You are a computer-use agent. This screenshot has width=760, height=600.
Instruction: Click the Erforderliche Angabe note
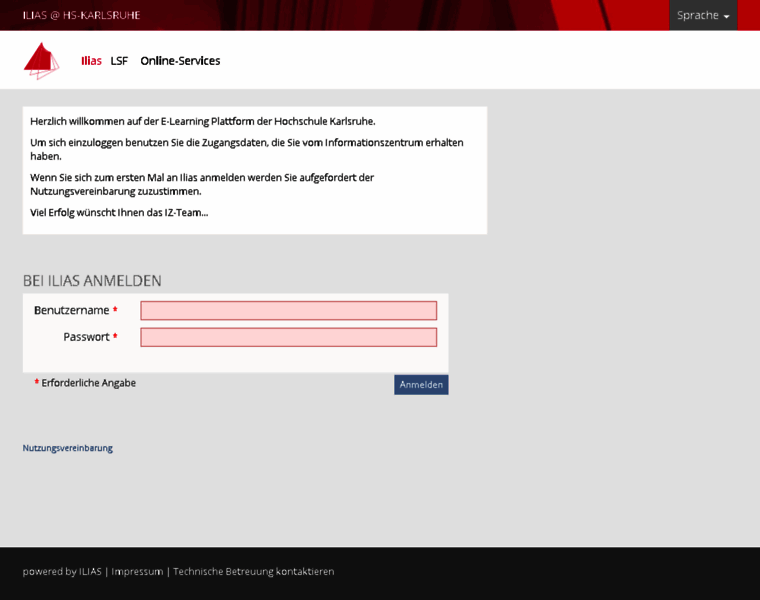[x=88, y=383]
